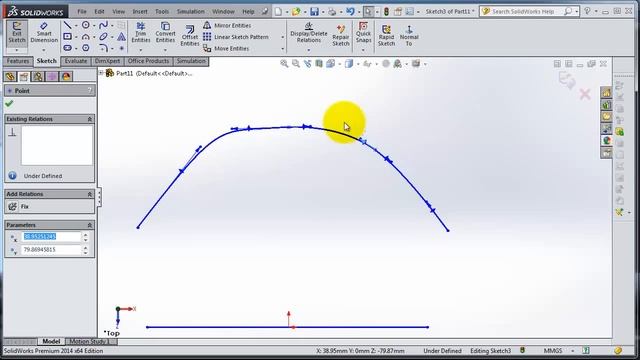Open the DisplayManager tab icon
Image resolution: width=640 pixels, height=360 pixels.
click(x=66, y=76)
